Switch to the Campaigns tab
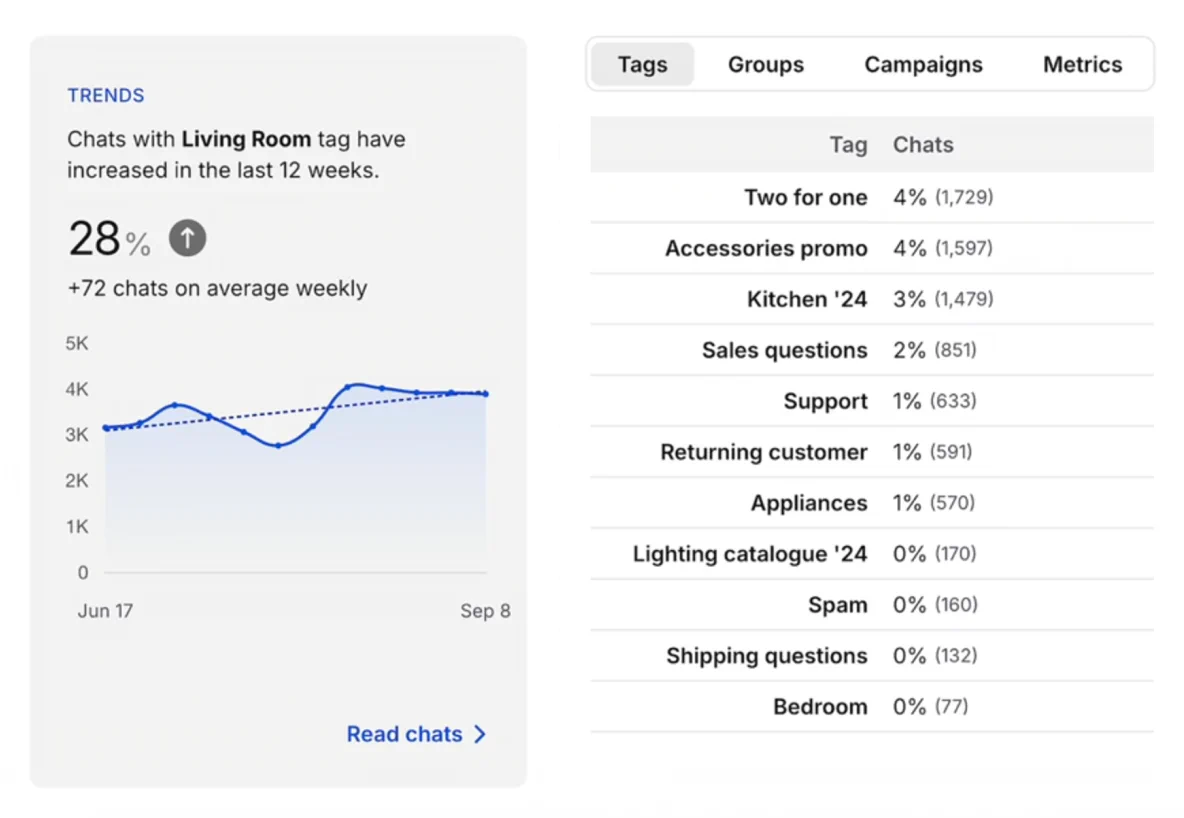 [x=922, y=64]
